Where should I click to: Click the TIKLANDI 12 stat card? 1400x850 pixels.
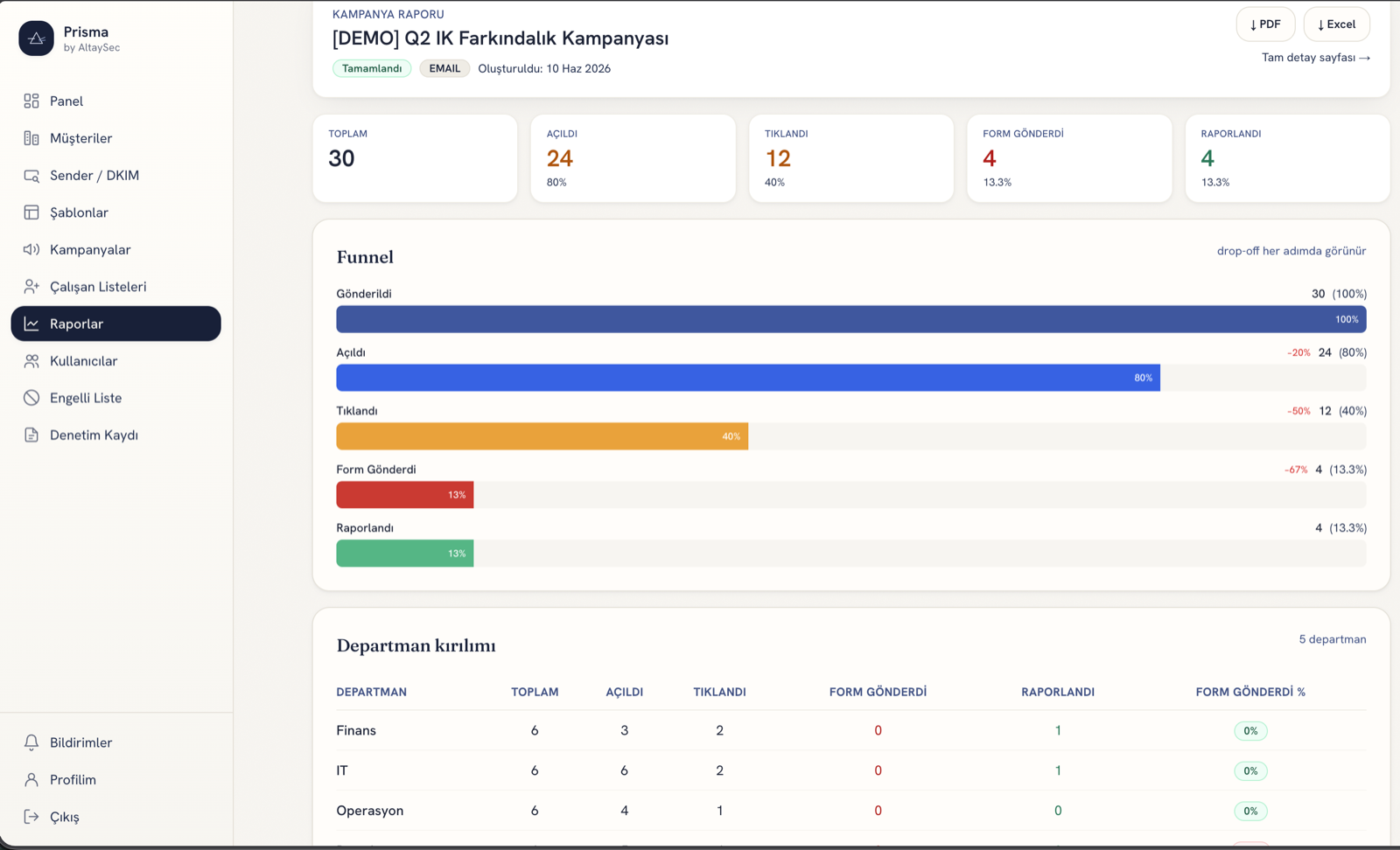(851, 158)
